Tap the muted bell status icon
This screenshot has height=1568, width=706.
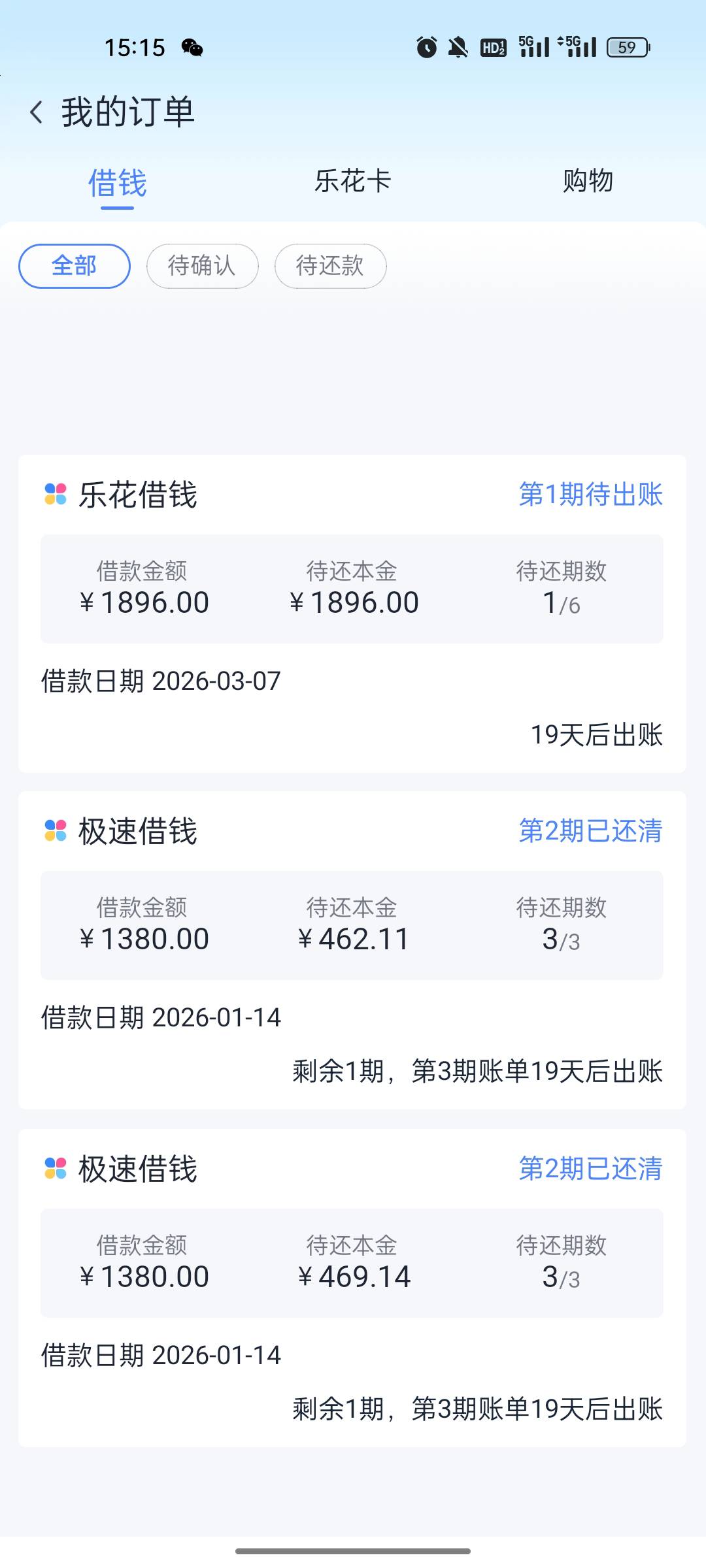click(x=458, y=47)
